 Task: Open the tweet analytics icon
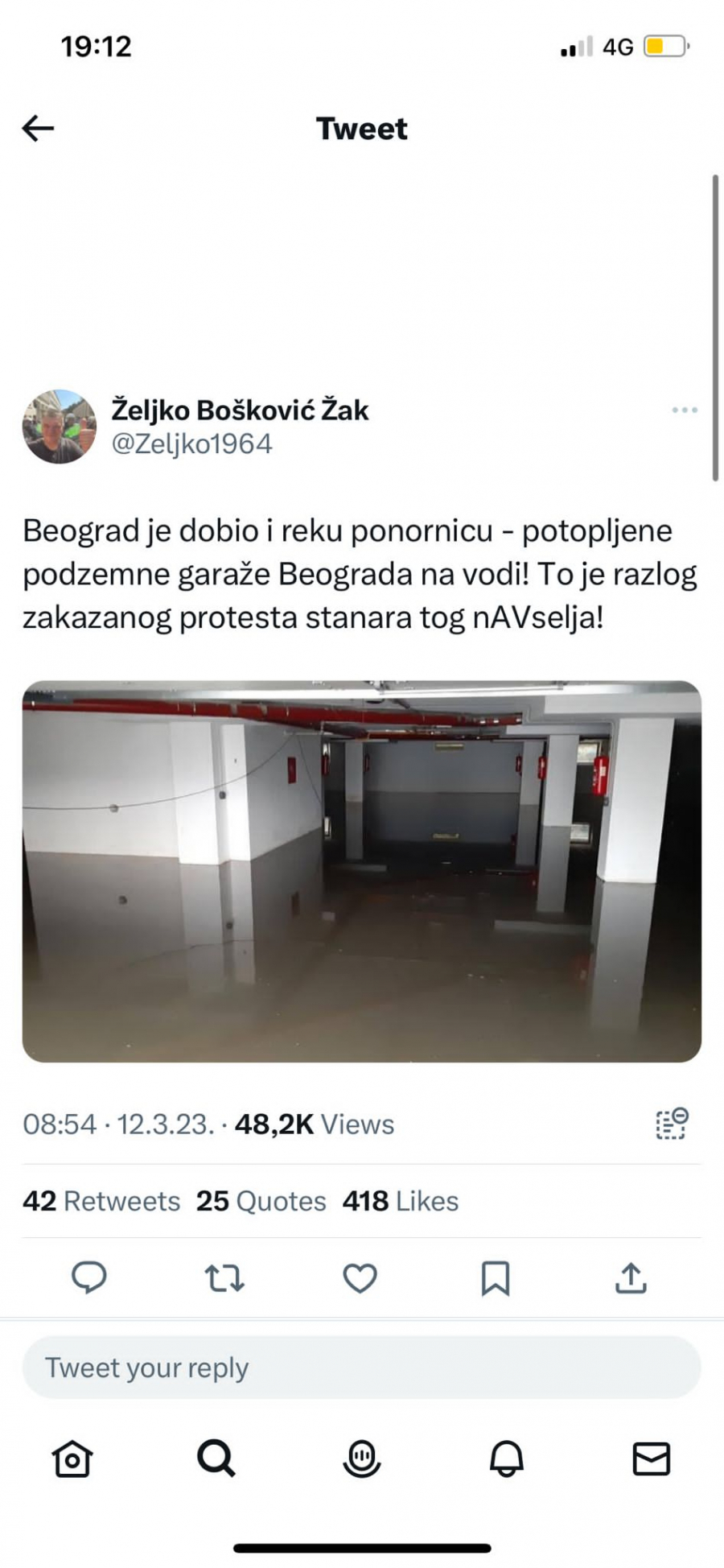pos(672,1124)
